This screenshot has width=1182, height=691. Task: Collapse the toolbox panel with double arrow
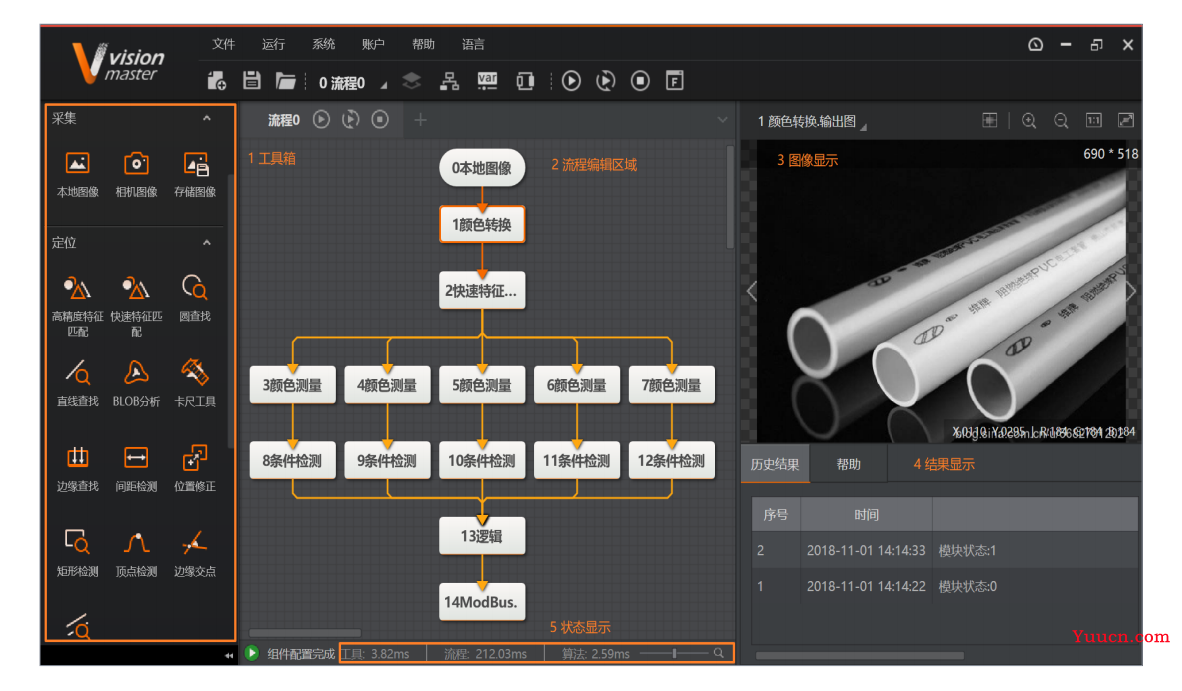point(229,656)
